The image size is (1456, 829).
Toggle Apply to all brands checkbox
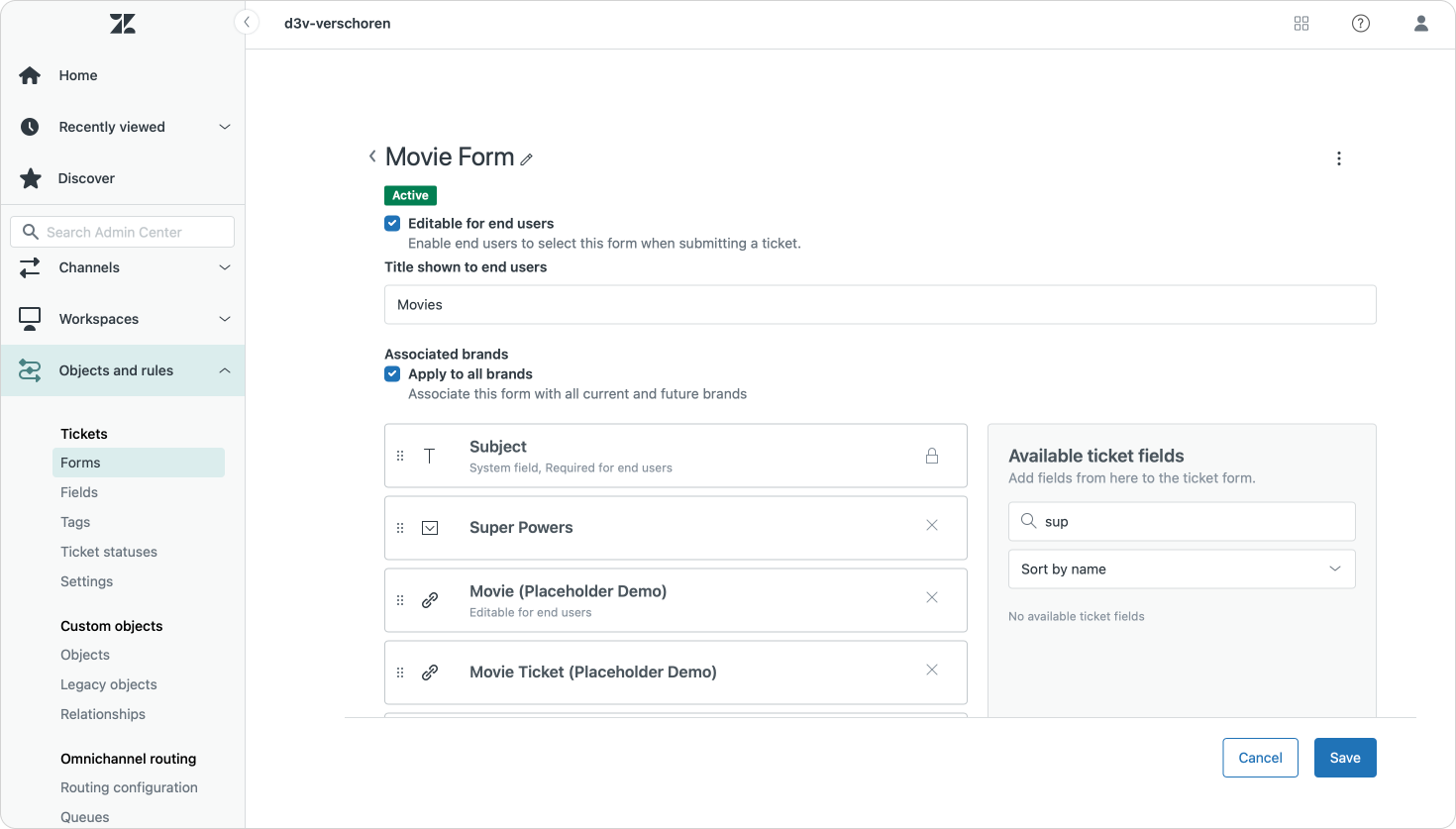pos(392,374)
